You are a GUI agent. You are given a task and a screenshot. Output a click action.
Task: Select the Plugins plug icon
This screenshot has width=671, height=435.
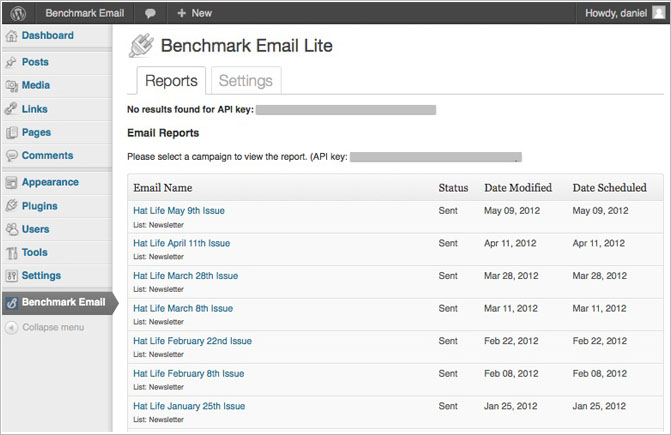11,206
